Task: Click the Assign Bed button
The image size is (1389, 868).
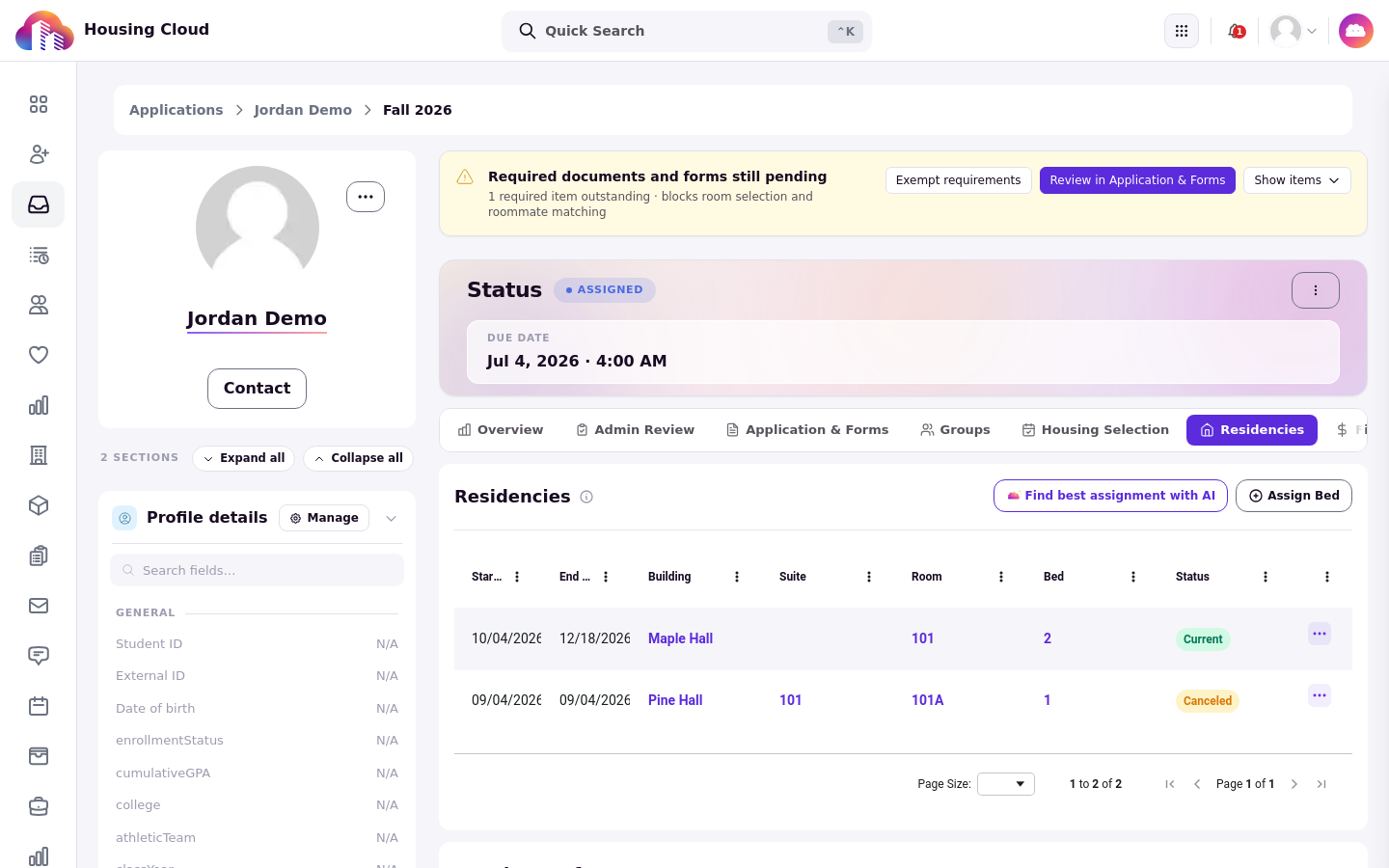Action: 1294,496
